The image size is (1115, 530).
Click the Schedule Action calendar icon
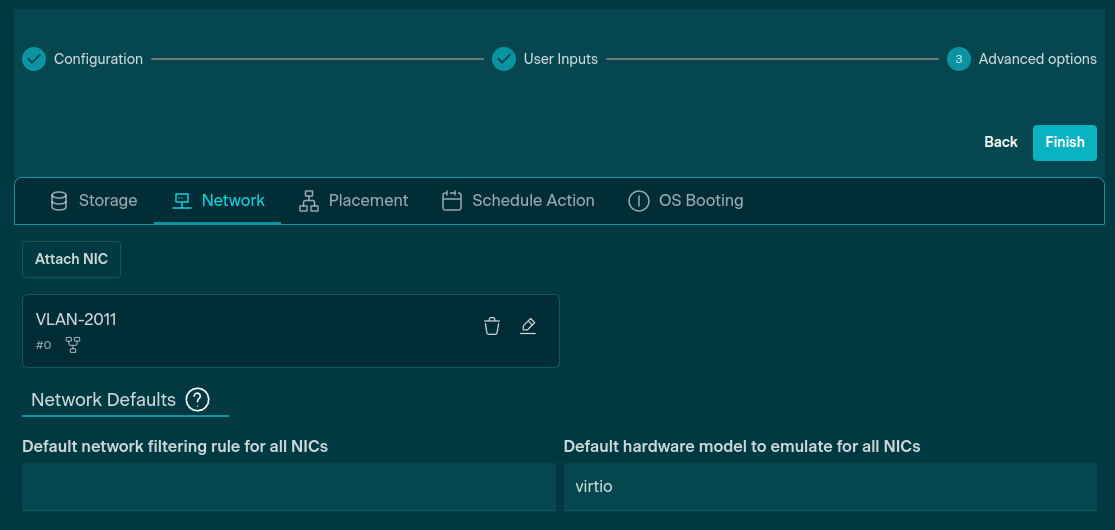[452, 201]
